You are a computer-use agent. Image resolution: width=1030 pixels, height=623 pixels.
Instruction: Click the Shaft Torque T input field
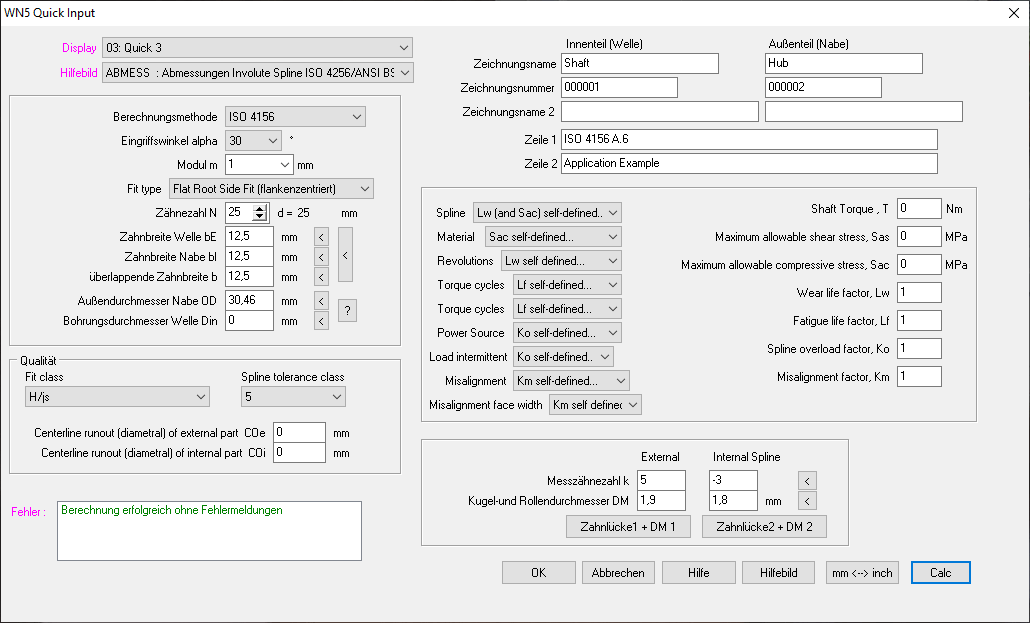[918, 209]
